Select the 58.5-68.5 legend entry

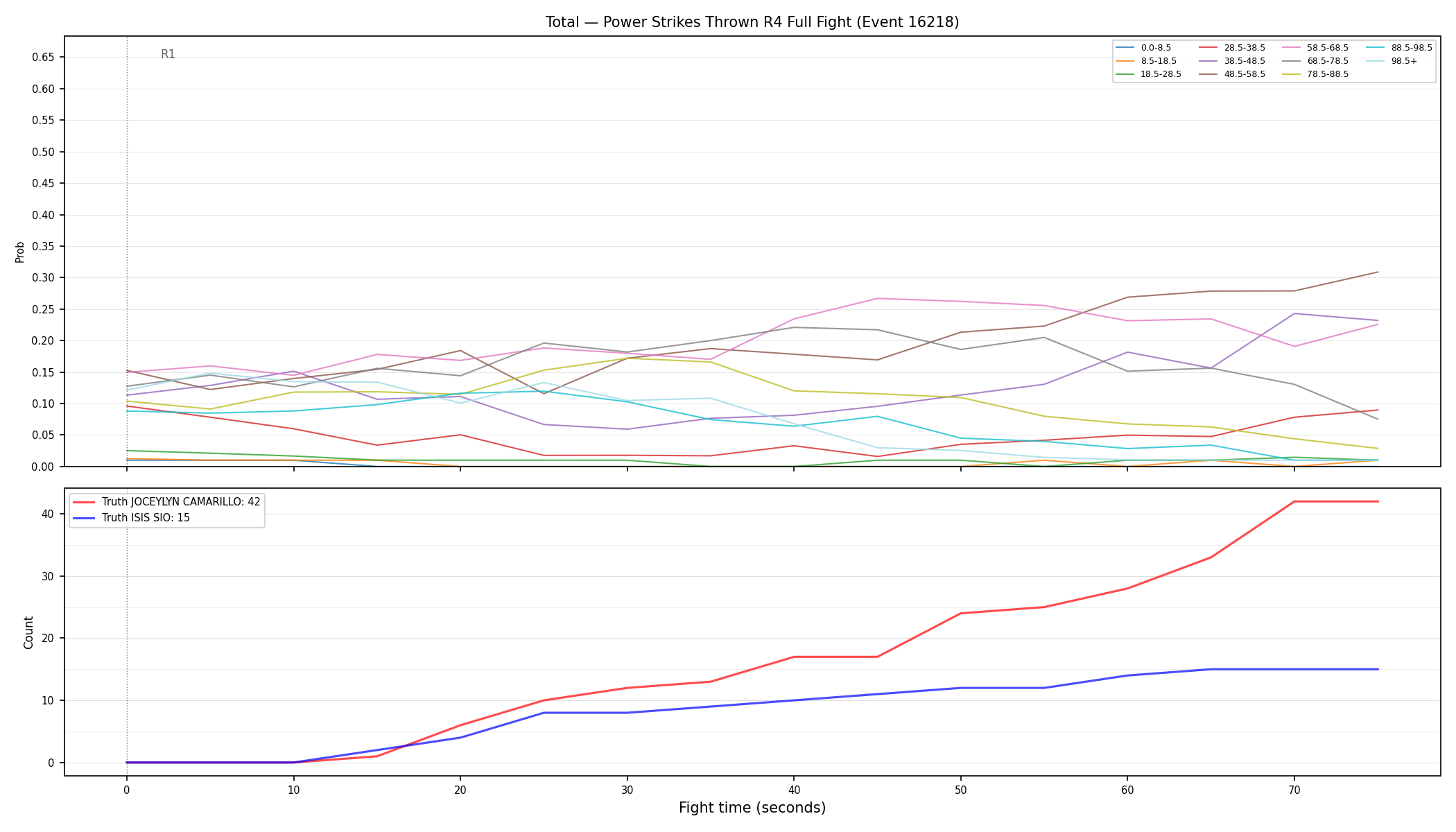(x=1315, y=48)
